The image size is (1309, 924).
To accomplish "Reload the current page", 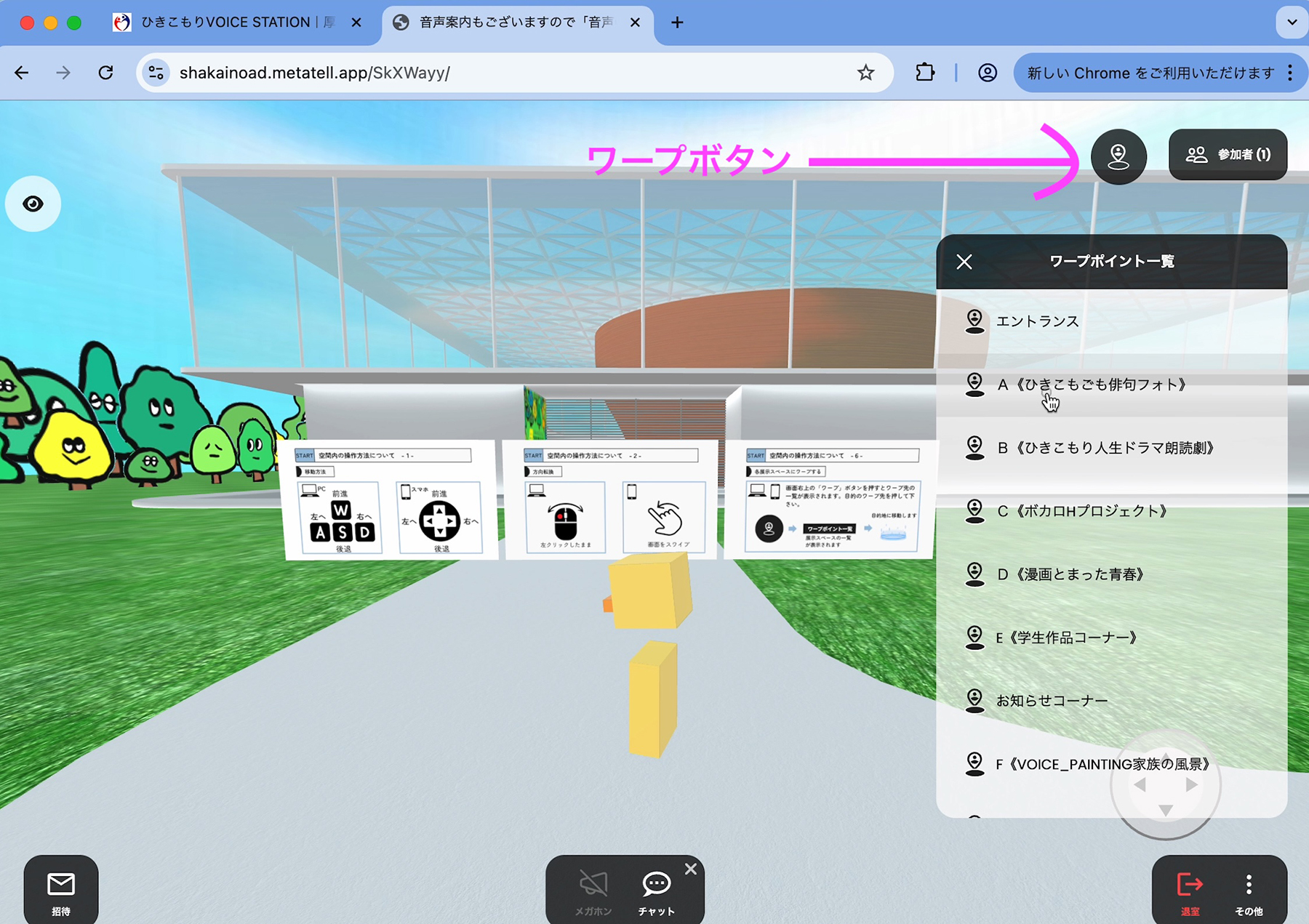I will (105, 73).
